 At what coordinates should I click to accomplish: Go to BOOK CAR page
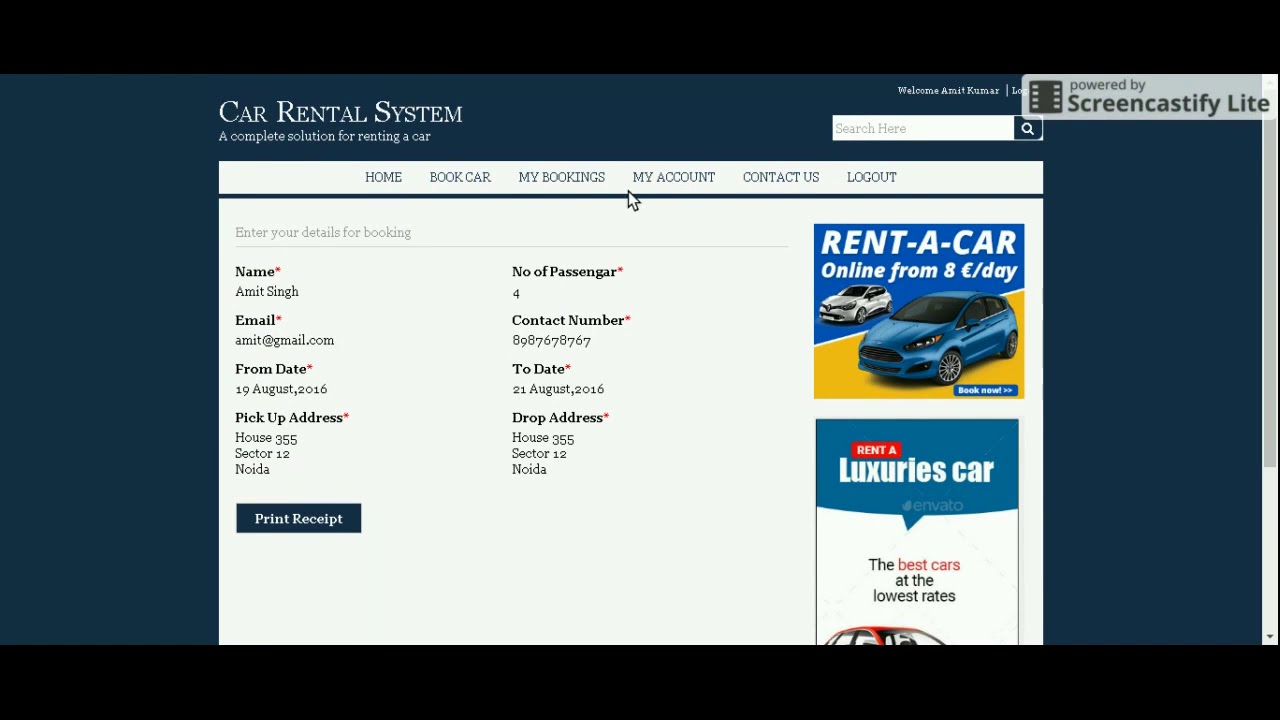460,177
